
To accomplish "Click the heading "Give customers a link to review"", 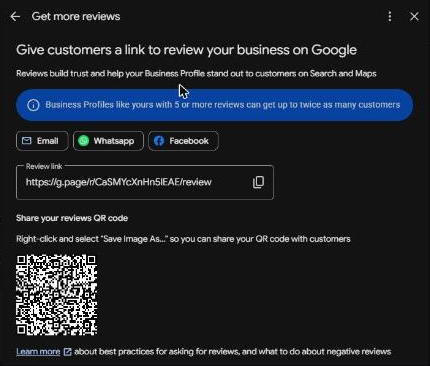I will coord(186,50).
